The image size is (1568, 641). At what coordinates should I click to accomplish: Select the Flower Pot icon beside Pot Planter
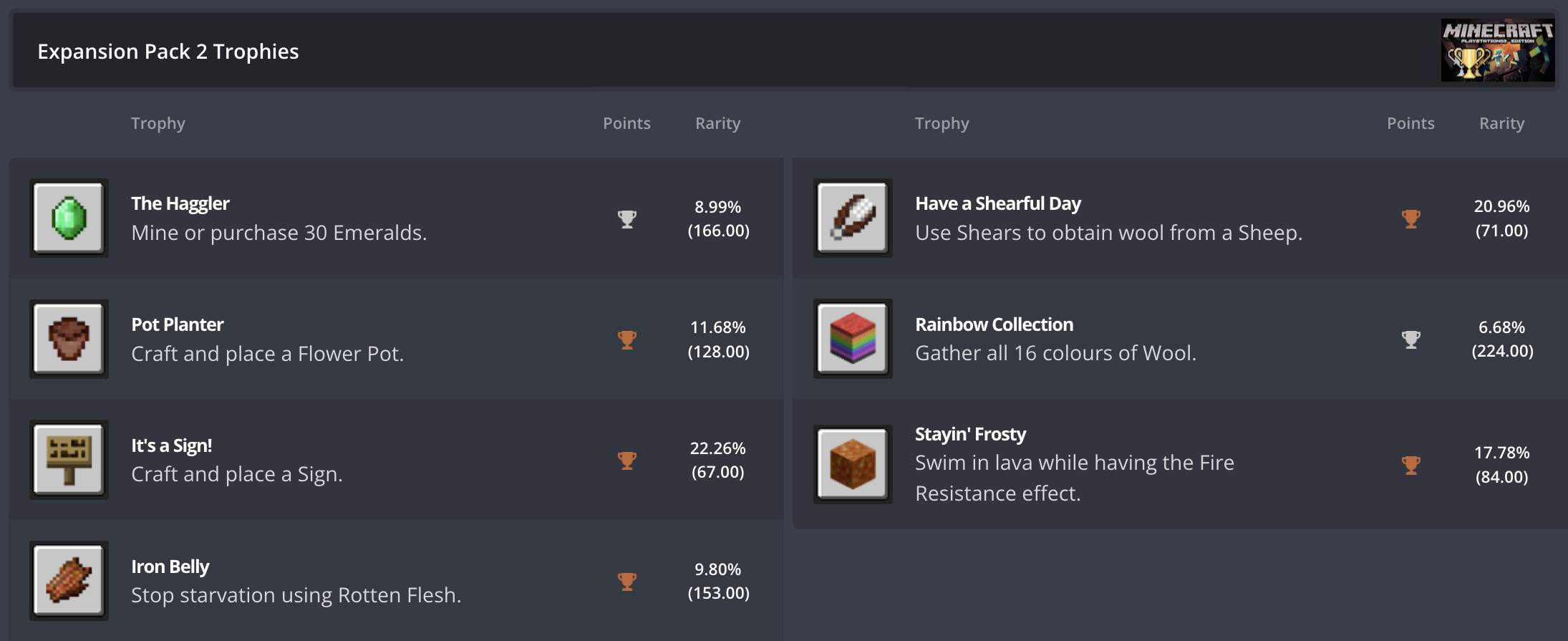click(68, 339)
